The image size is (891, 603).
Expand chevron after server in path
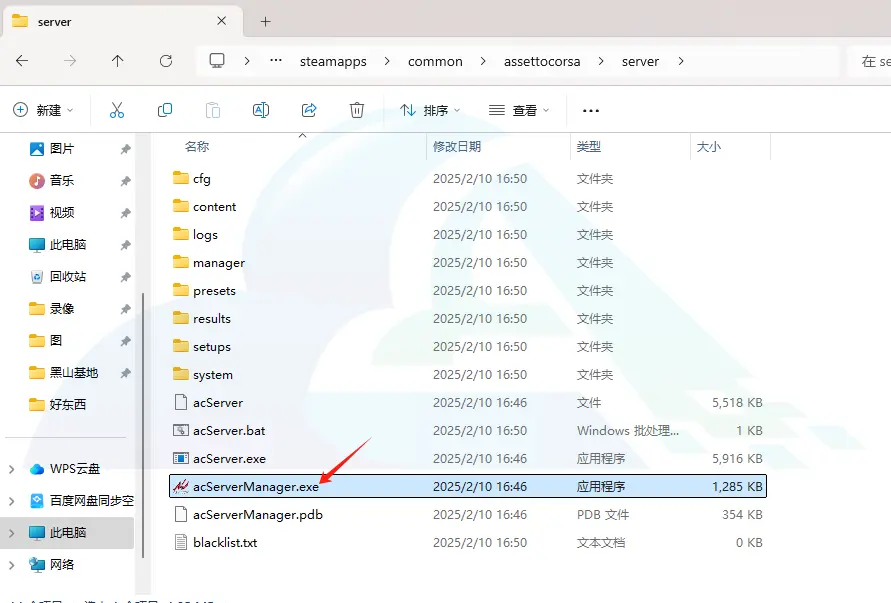click(681, 61)
